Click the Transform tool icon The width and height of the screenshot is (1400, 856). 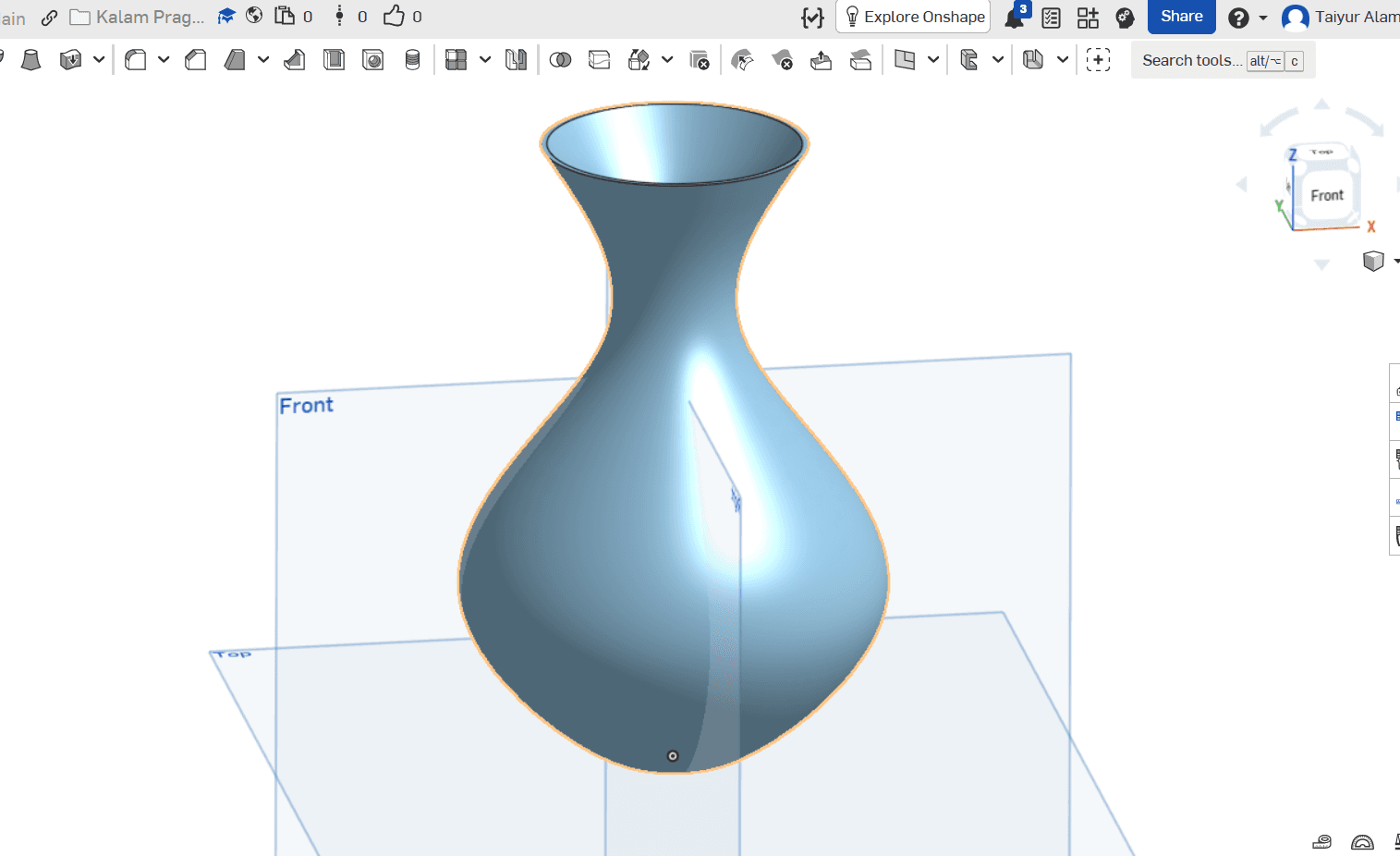pos(639,60)
